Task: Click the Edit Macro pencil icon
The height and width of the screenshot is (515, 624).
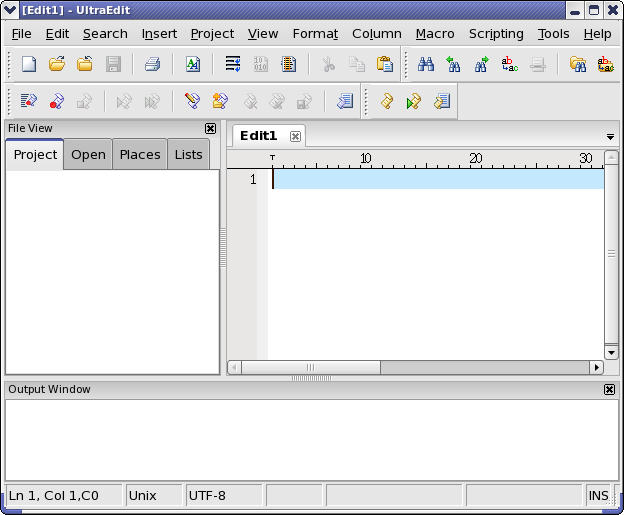Action: pyautogui.click(x=192, y=101)
